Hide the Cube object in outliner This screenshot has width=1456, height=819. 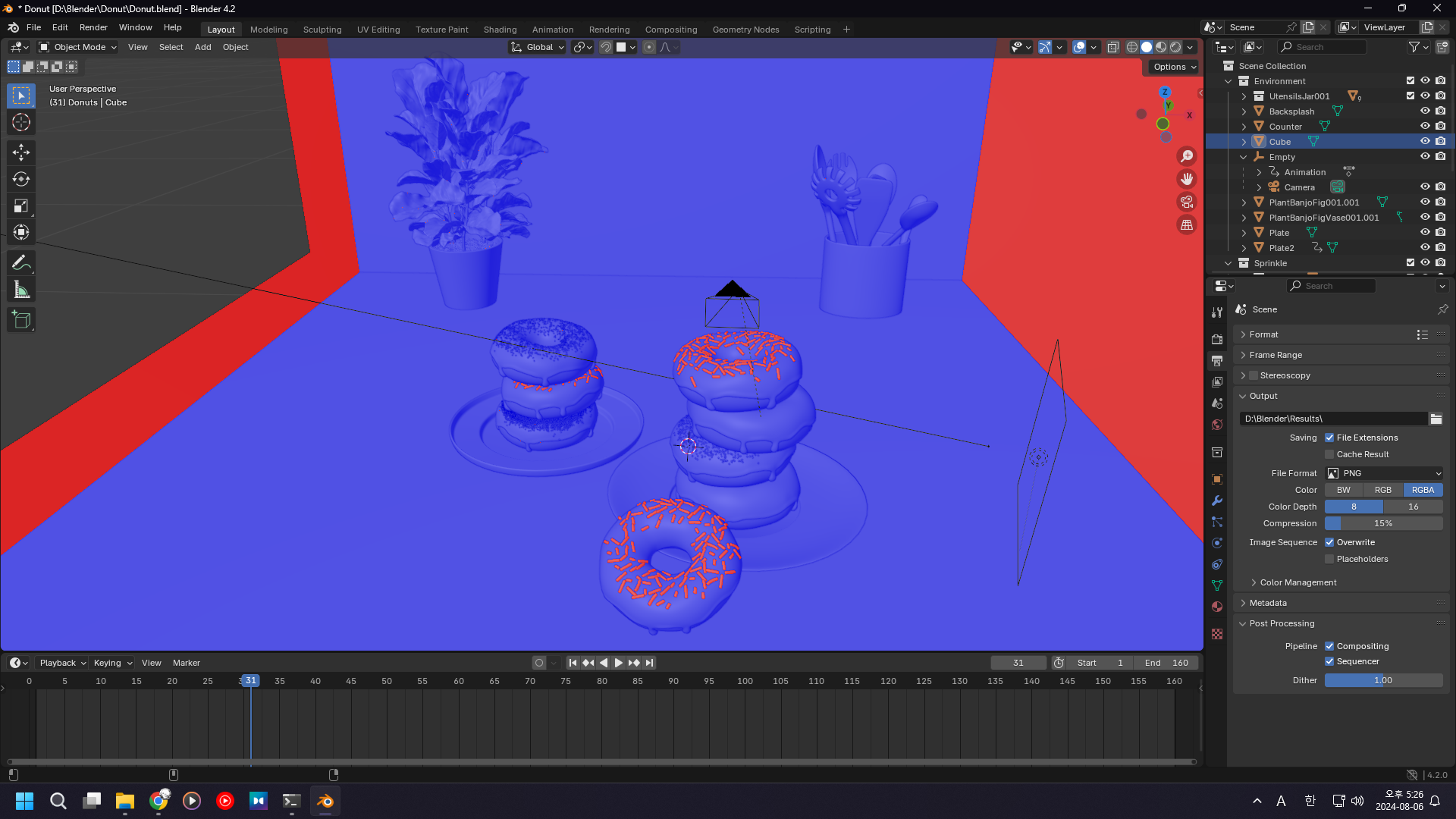1425,142
